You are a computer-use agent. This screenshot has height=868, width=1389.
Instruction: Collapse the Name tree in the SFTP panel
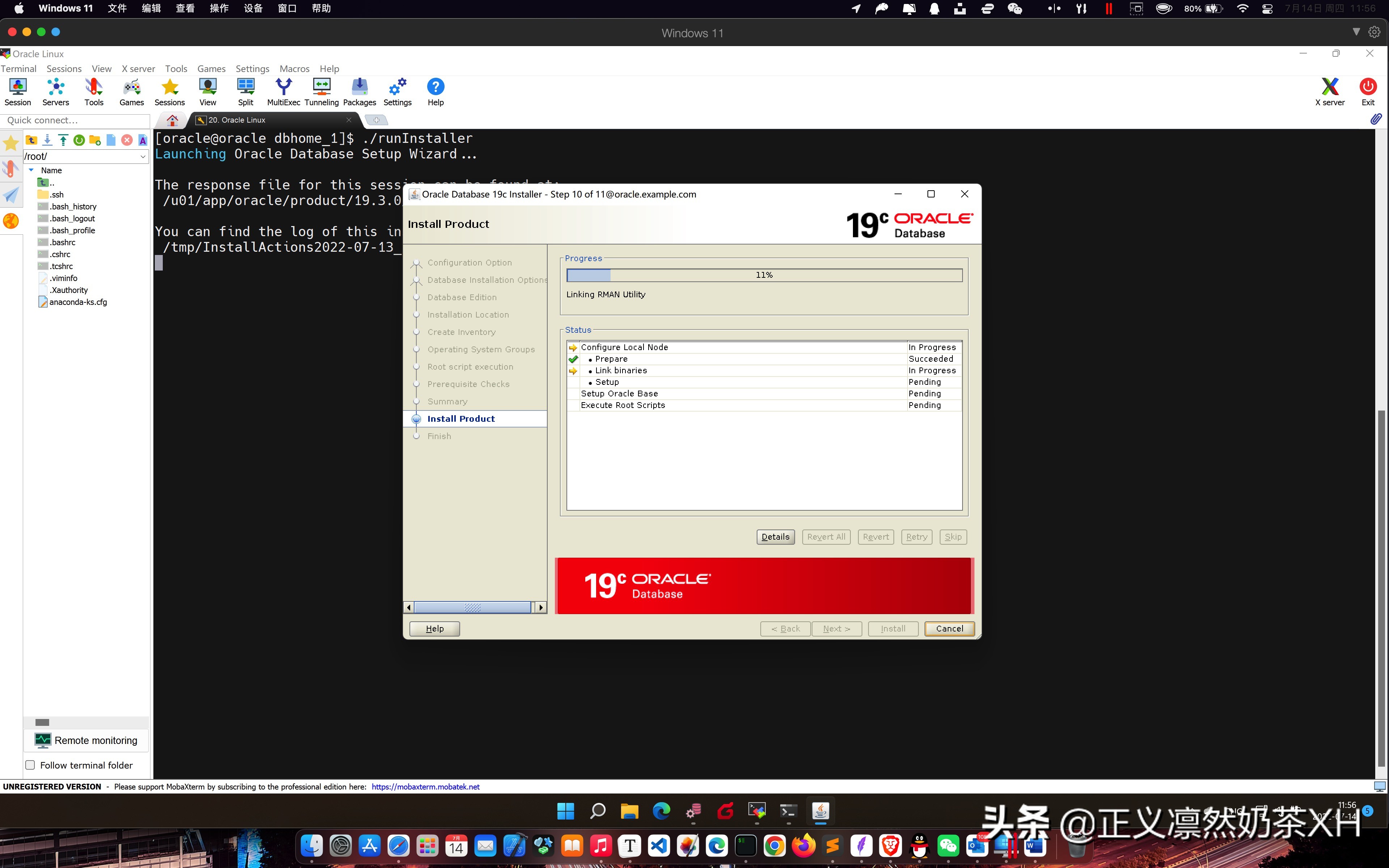click(x=31, y=170)
